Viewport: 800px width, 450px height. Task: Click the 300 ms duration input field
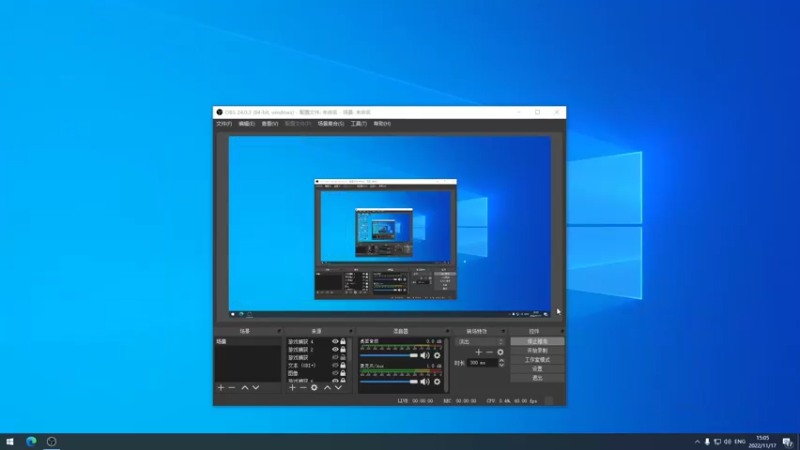click(482, 363)
